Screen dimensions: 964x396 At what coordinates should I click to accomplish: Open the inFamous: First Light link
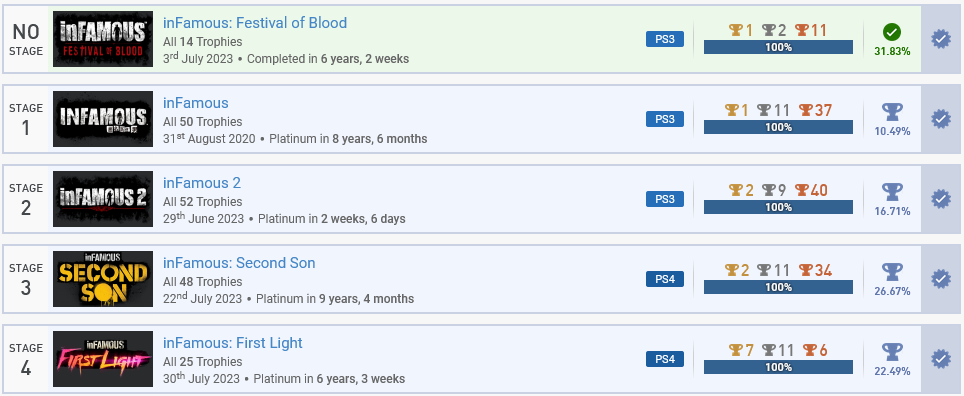coord(232,343)
